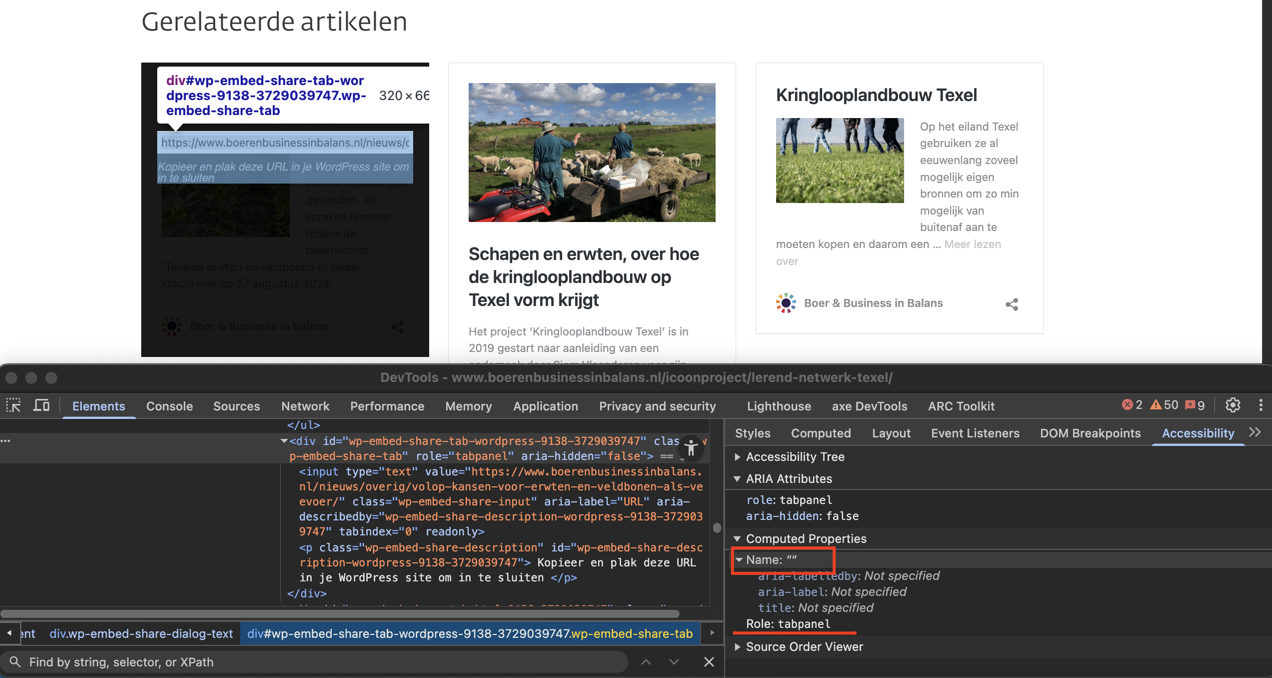Go to previous search result arrow
Image resolution: width=1272 pixels, height=678 pixels.
pyautogui.click(x=646, y=662)
